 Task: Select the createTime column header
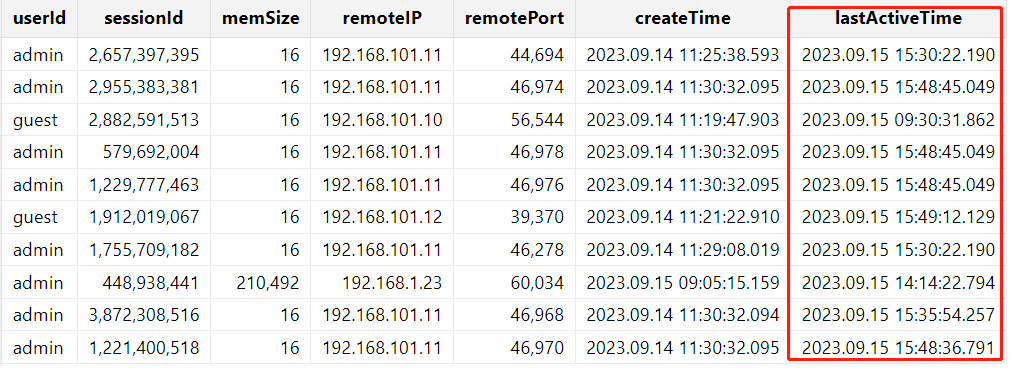click(x=683, y=19)
